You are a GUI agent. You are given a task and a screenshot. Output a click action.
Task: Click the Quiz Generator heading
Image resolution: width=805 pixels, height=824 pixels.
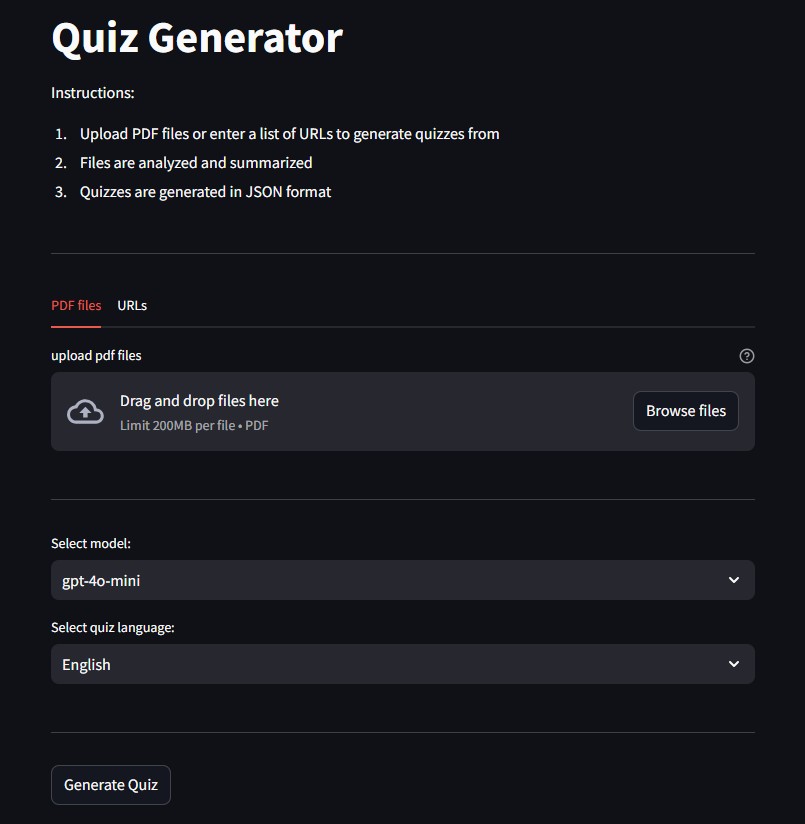[197, 38]
